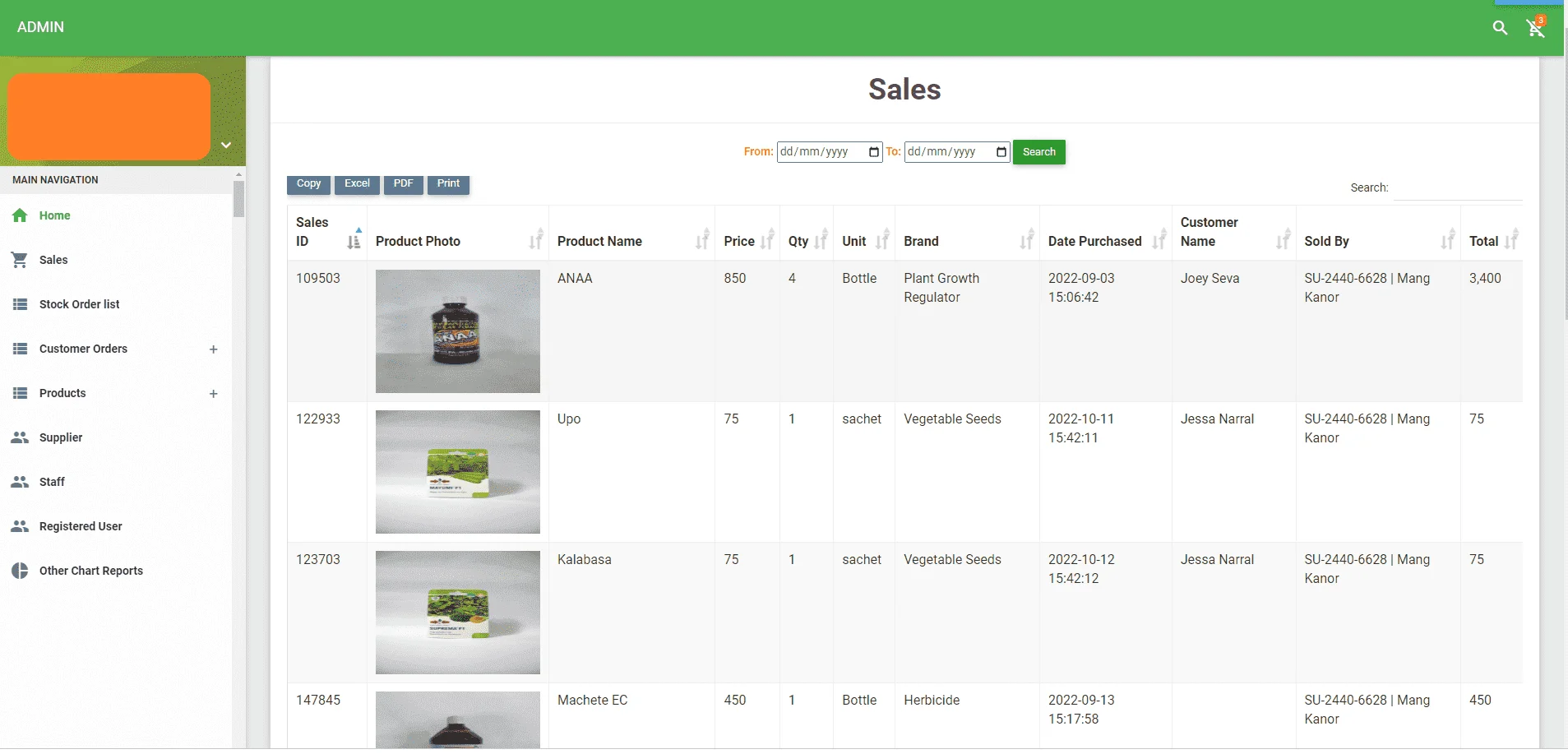Click the Staff people icon
Image resolution: width=1568 pixels, height=754 pixels.
(20, 482)
